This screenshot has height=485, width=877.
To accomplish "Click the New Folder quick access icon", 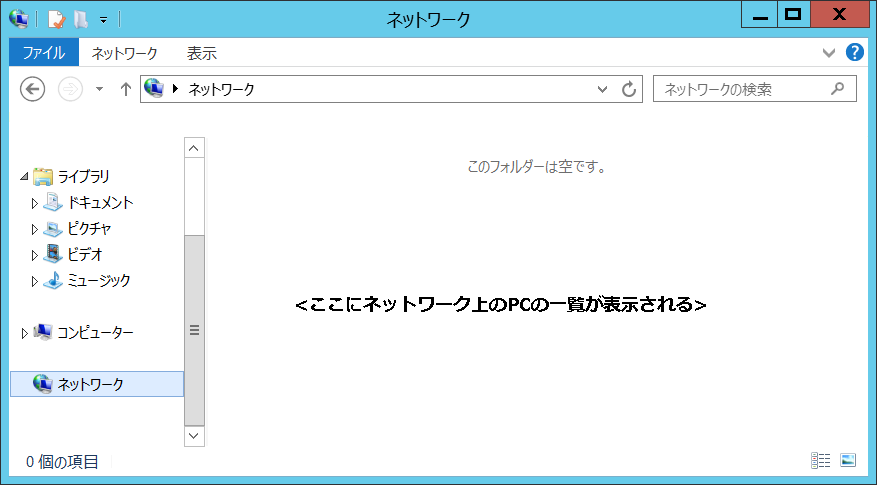I will (x=81, y=20).
